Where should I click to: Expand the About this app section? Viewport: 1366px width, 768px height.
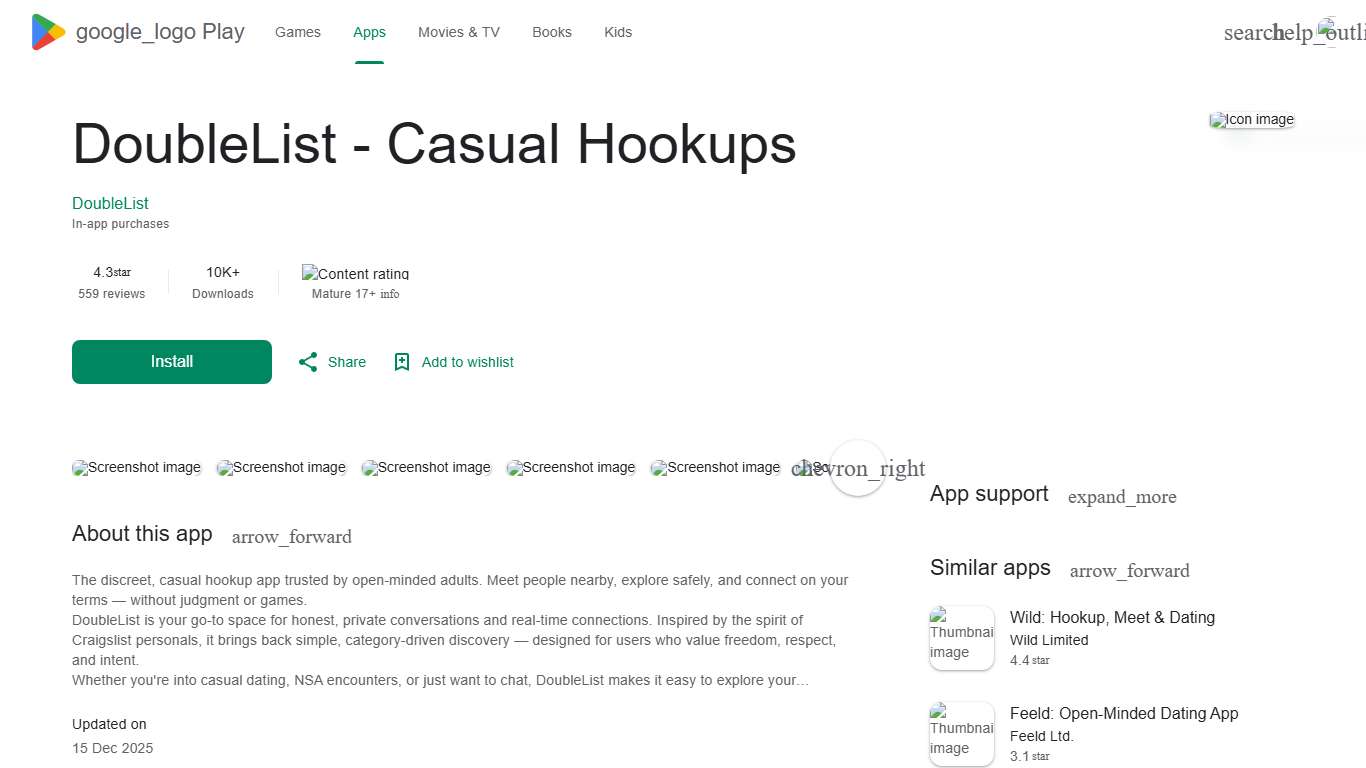(291, 537)
